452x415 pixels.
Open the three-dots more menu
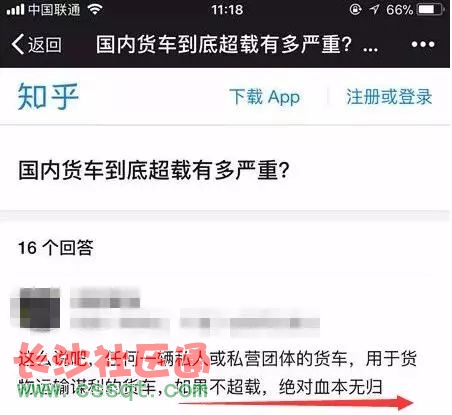click(423, 44)
